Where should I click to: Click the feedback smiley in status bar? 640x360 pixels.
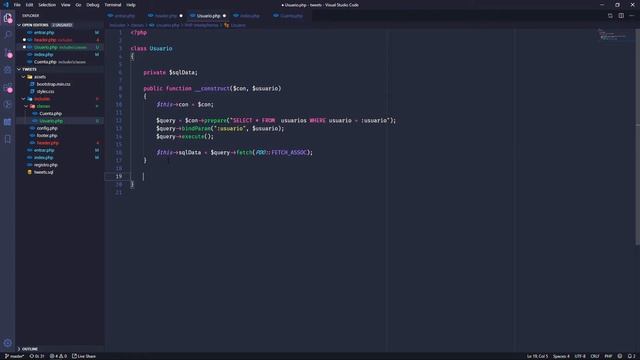pos(620,356)
